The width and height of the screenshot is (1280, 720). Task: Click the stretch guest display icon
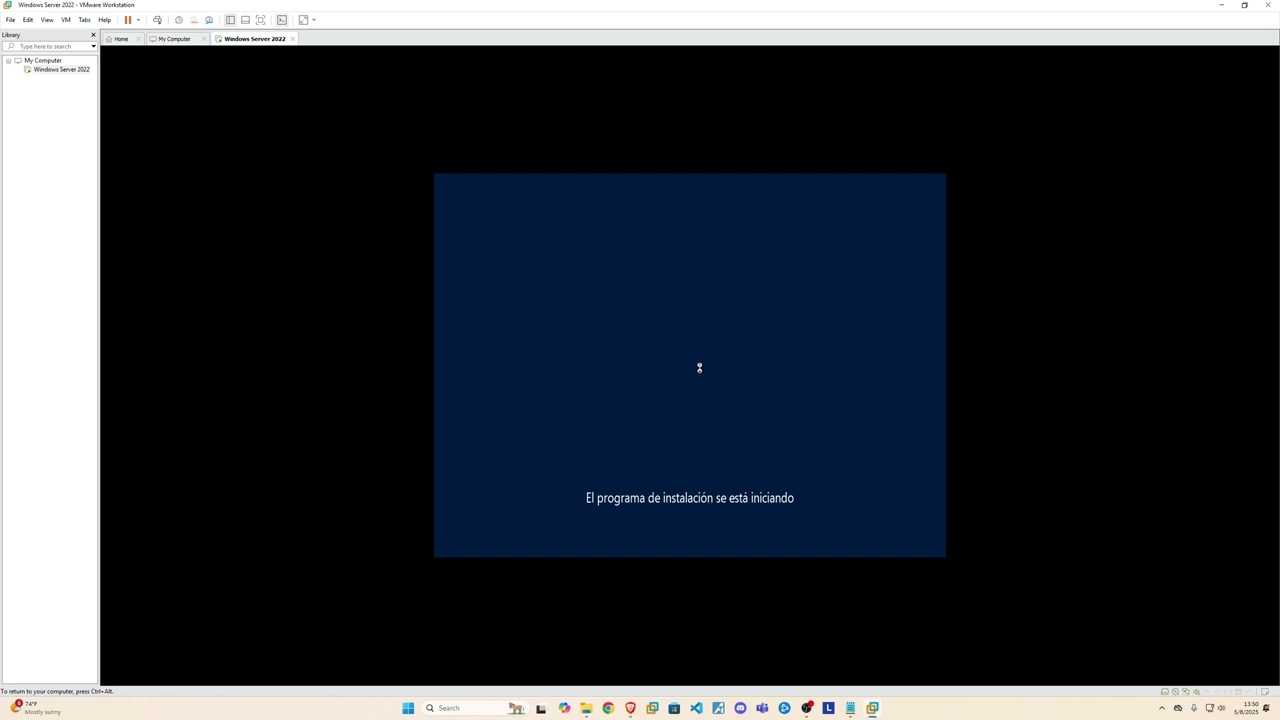point(303,20)
